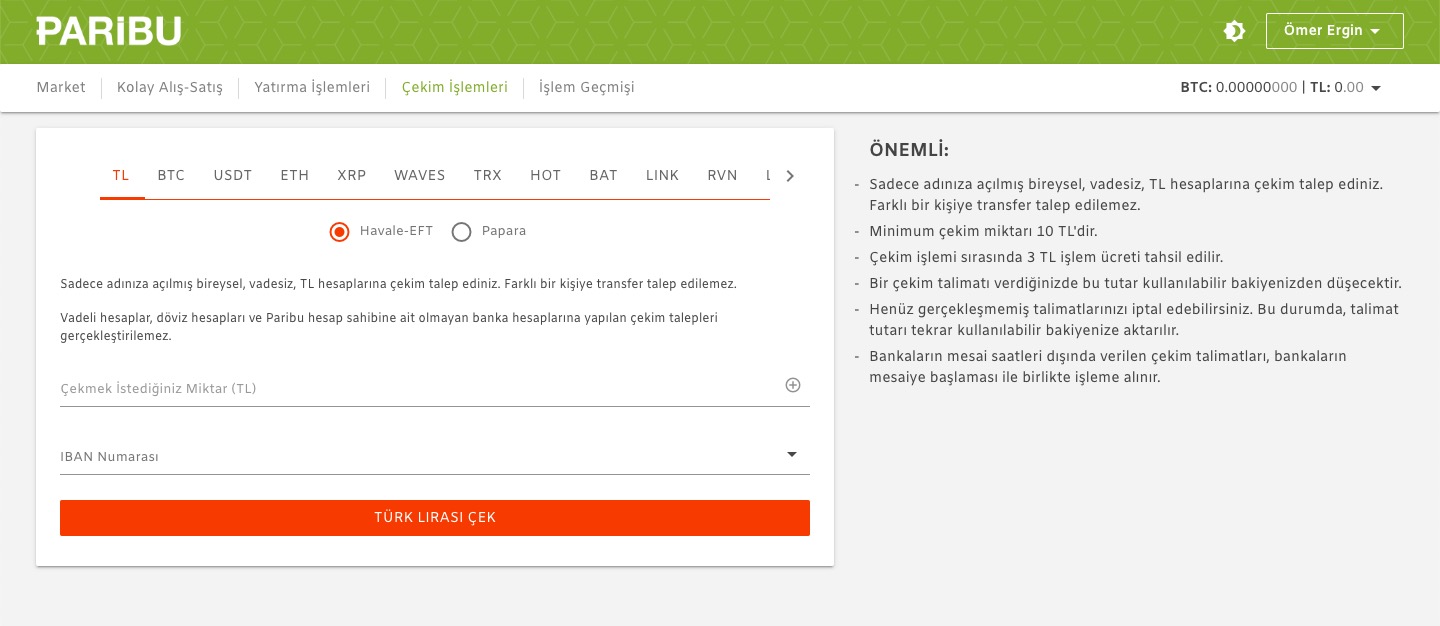The height and width of the screenshot is (626, 1440).
Task: Open the IBAN Numarası dropdown
Action: coord(791,455)
